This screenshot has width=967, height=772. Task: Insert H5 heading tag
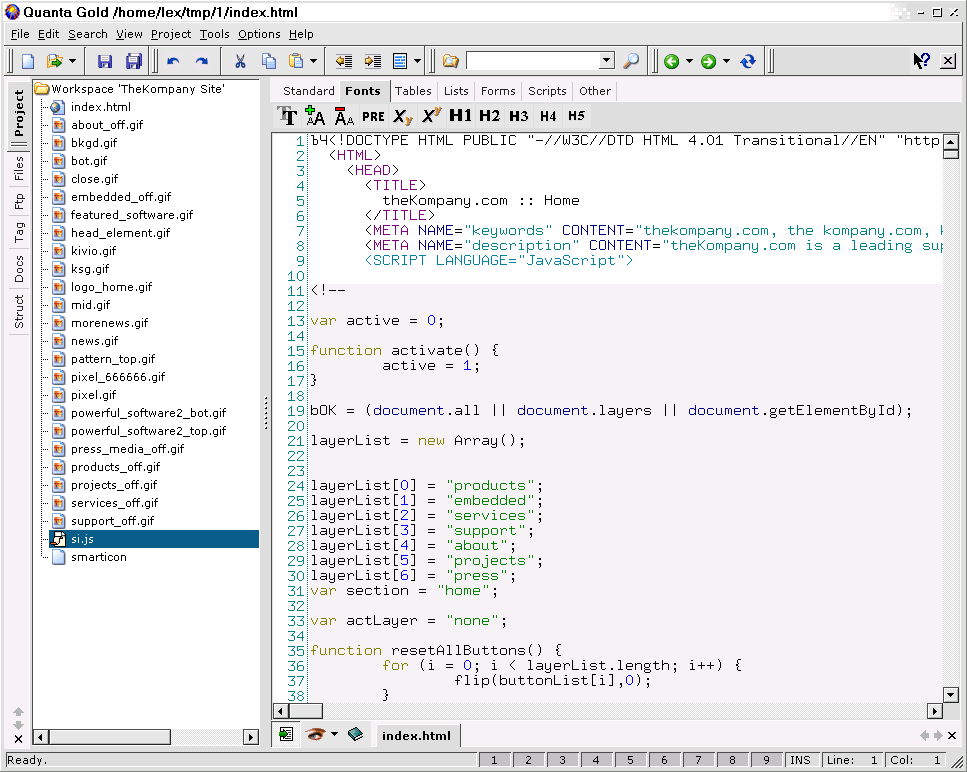click(576, 115)
